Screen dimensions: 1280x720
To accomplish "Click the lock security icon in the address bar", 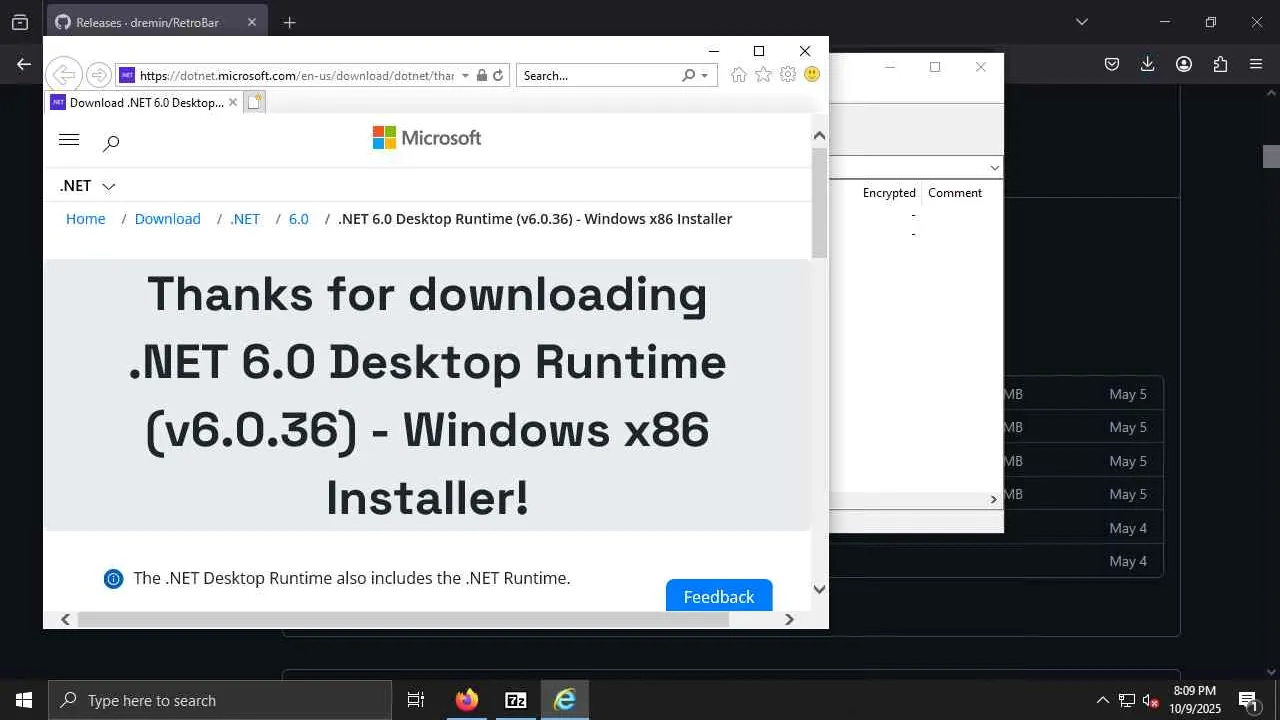I will pos(482,75).
